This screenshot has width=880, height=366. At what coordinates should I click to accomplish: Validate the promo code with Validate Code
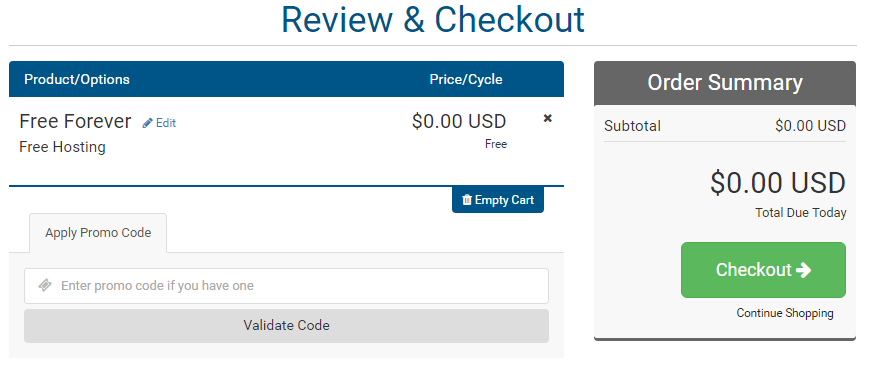(x=286, y=326)
